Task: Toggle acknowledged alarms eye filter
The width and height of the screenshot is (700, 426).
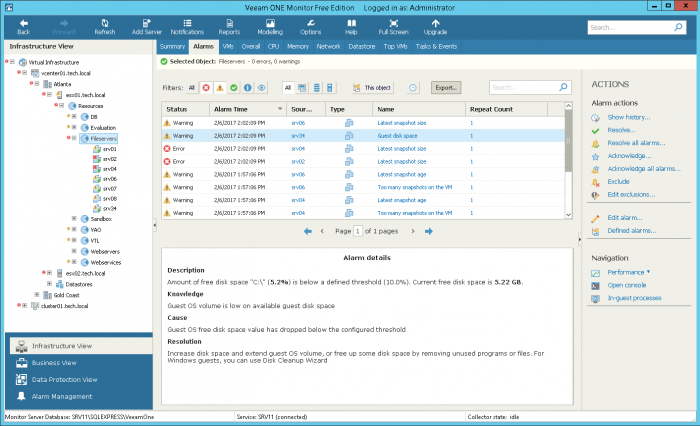Action: click(262, 88)
